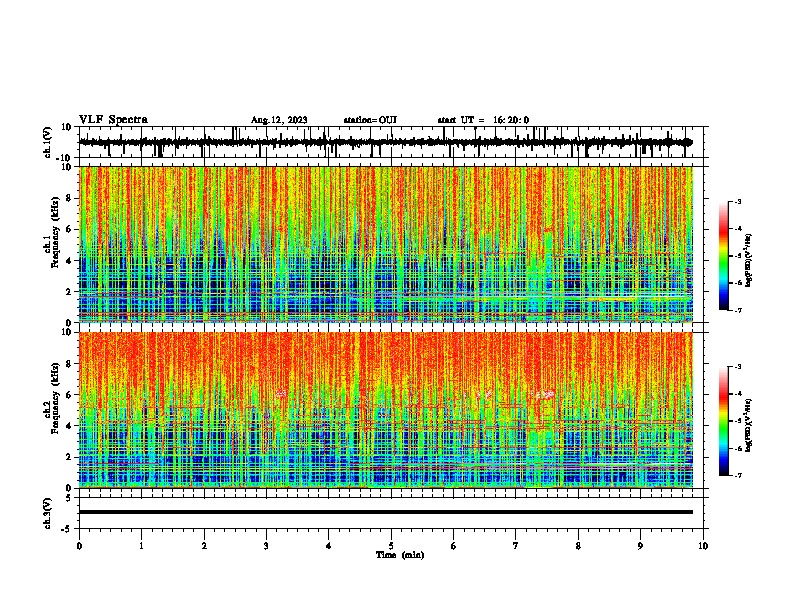Click the 'ch.1(V)' waveform axis label
The image size is (792, 612).
(48, 142)
